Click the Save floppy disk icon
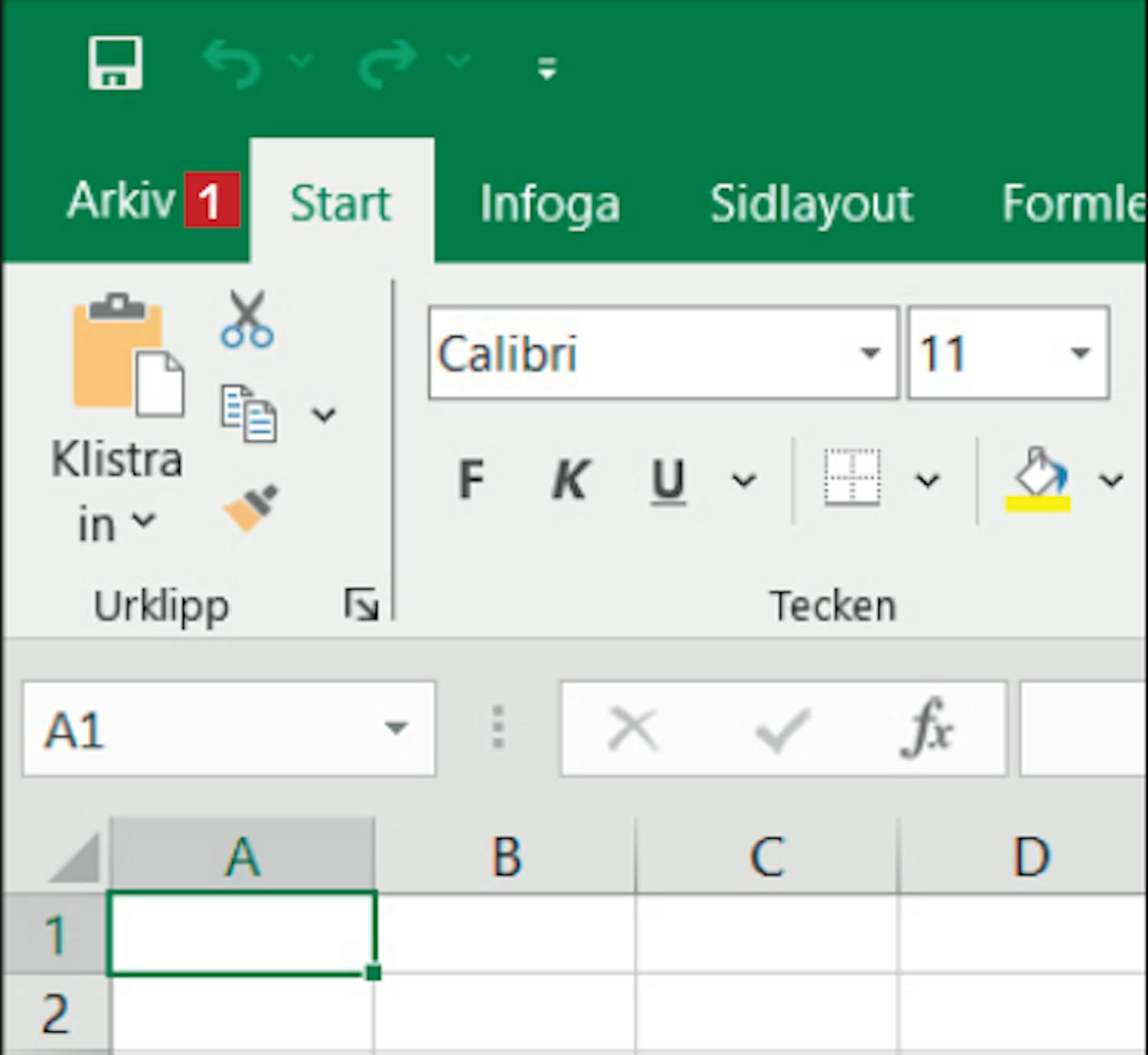 [115, 63]
